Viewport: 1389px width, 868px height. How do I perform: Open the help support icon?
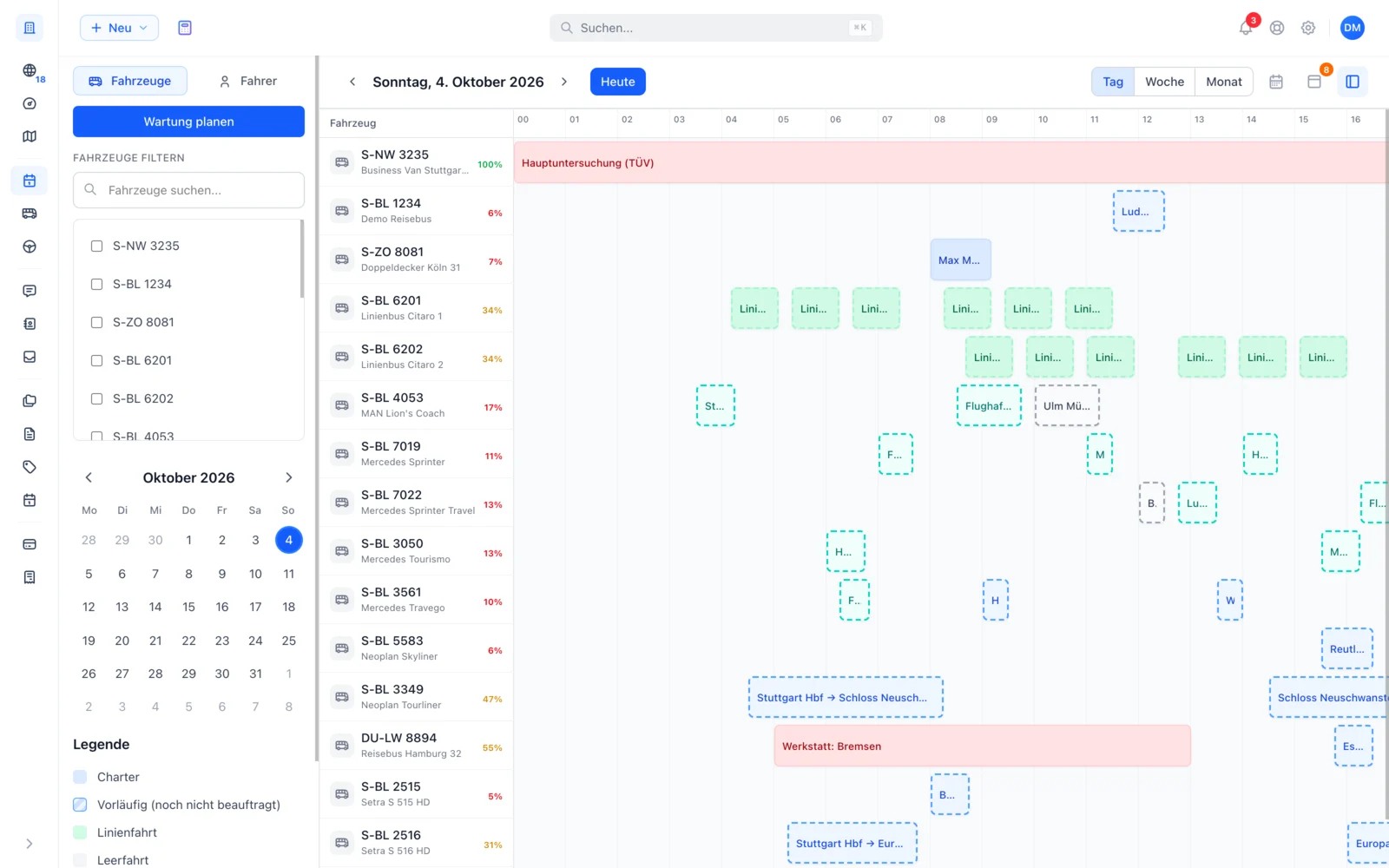[1277, 28]
